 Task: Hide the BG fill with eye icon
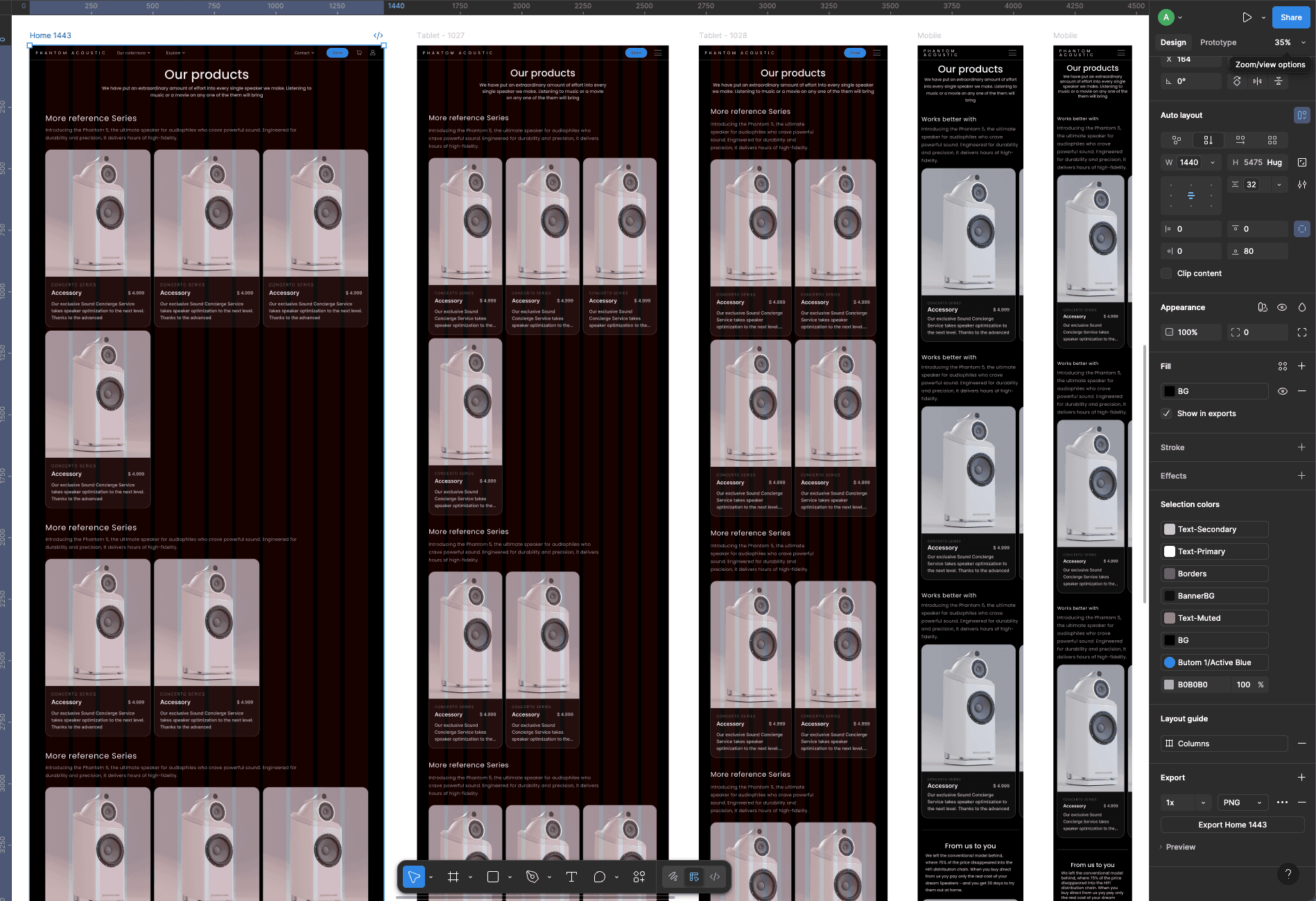(x=1283, y=391)
